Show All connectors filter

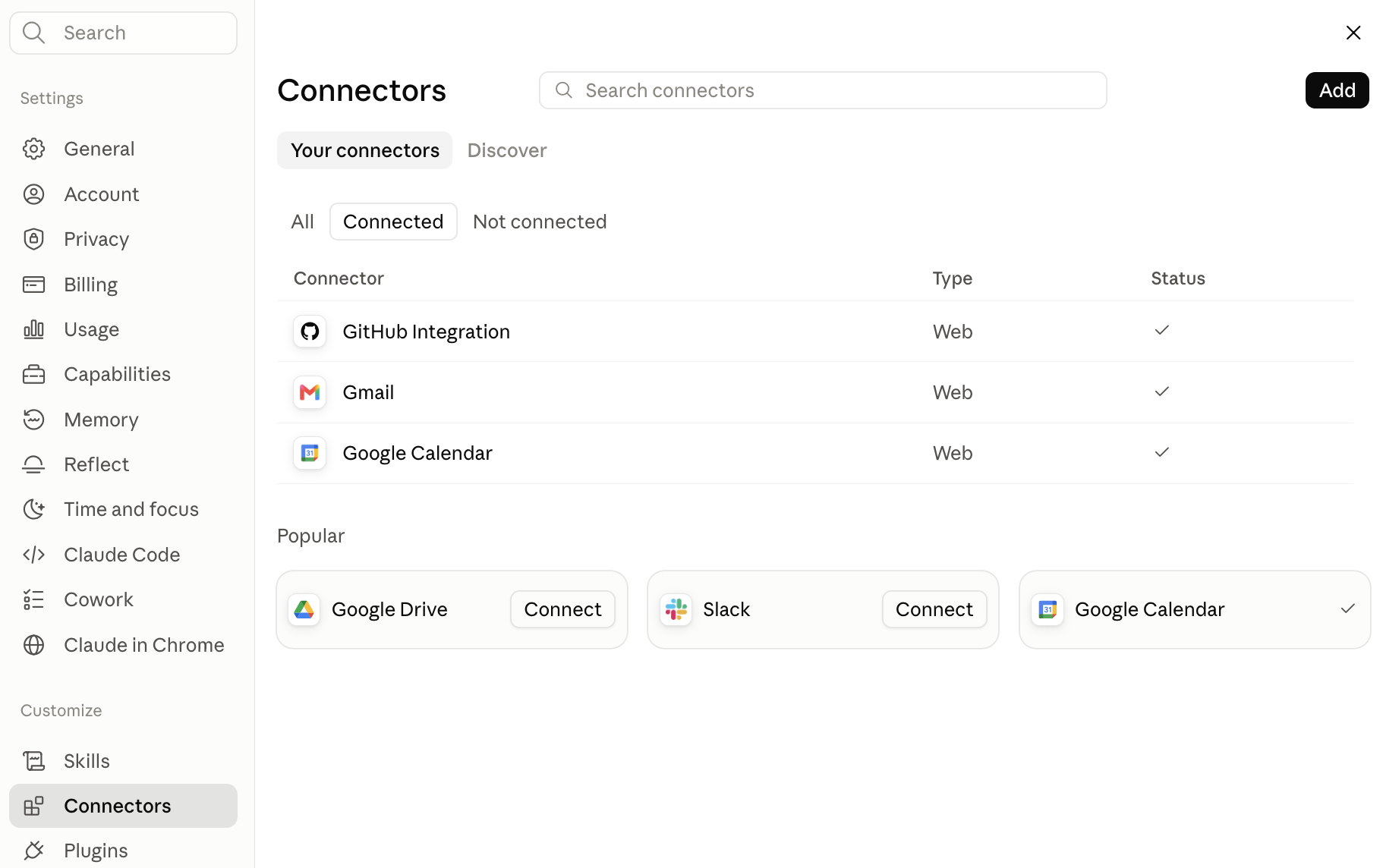(302, 222)
